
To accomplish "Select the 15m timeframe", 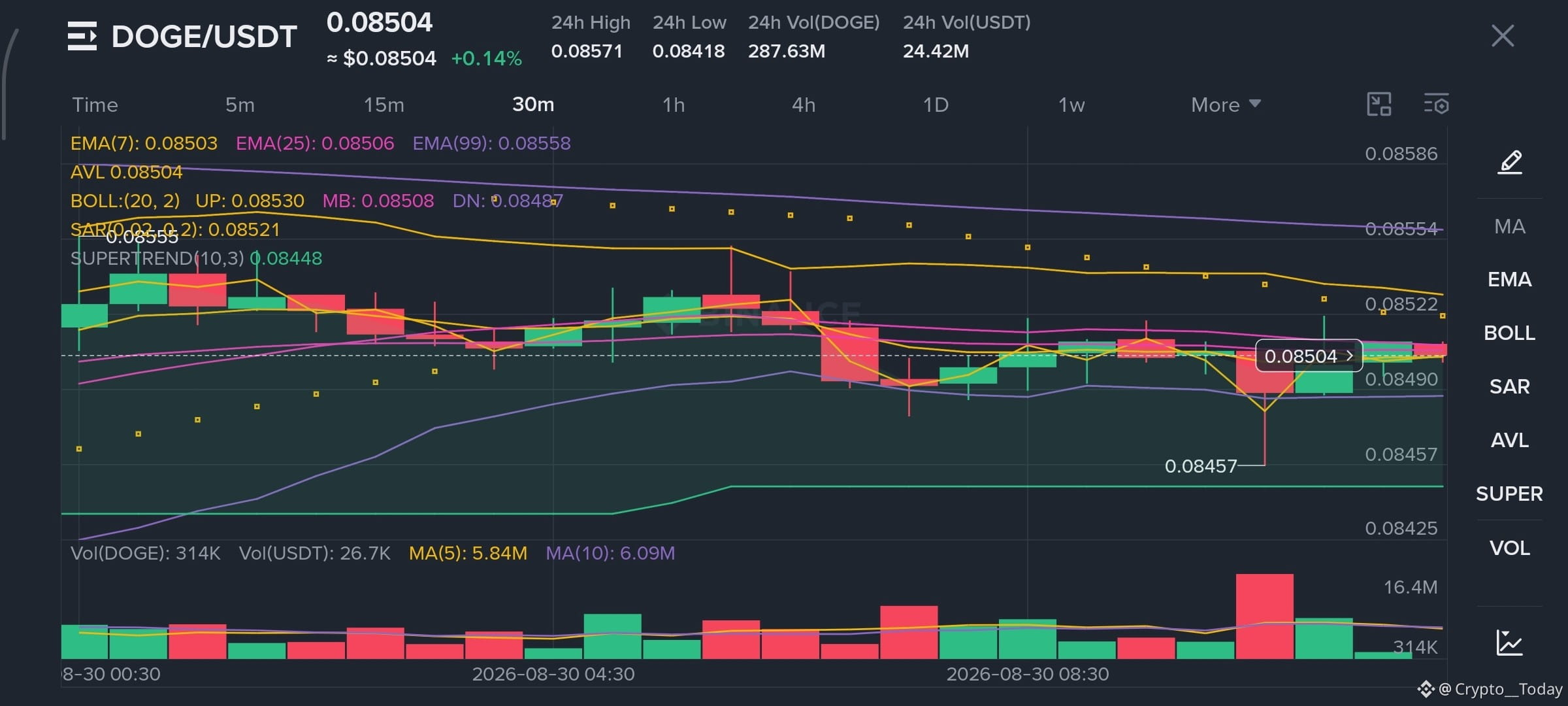I will pos(384,105).
